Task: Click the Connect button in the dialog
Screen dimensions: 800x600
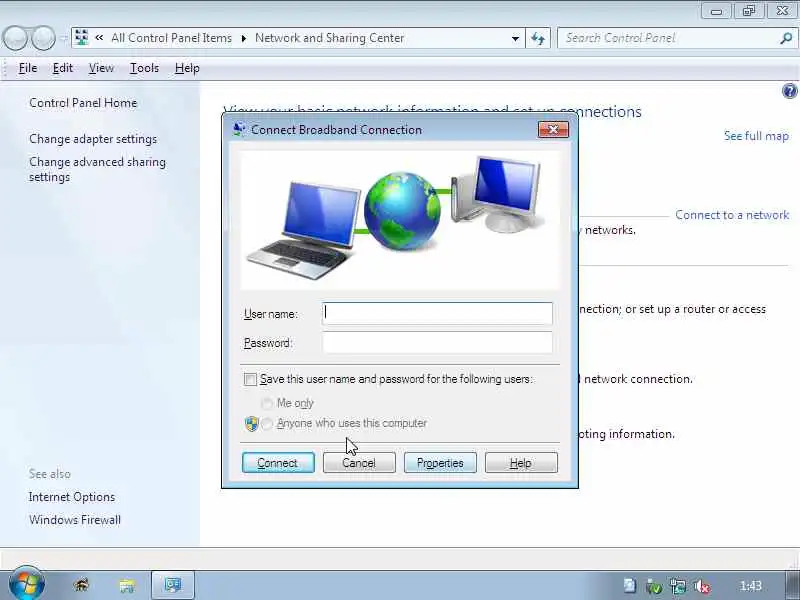Action: click(278, 463)
